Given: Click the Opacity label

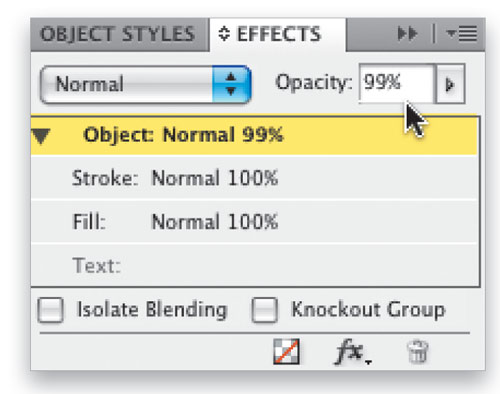Looking at the screenshot, I should tap(314, 83).
